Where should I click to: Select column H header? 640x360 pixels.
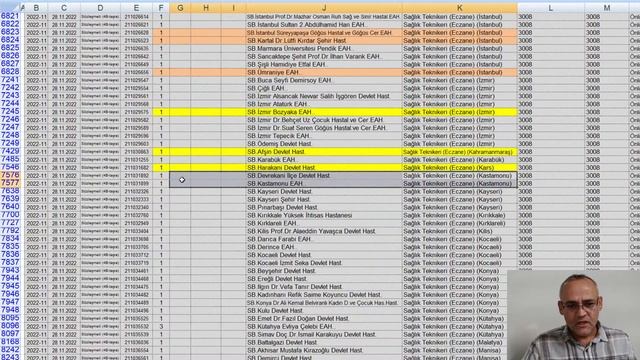pyautogui.click(x=206, y=8)
